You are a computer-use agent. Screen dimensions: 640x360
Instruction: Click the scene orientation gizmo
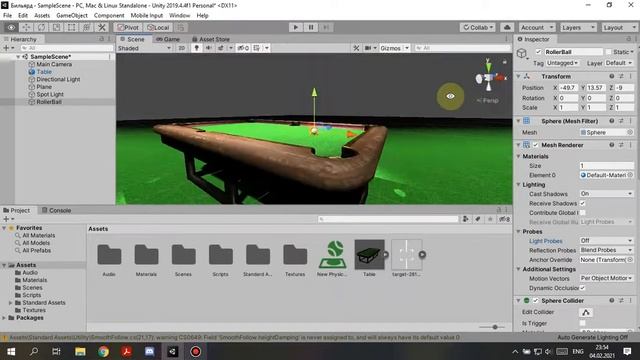click(x=489, y=78)
